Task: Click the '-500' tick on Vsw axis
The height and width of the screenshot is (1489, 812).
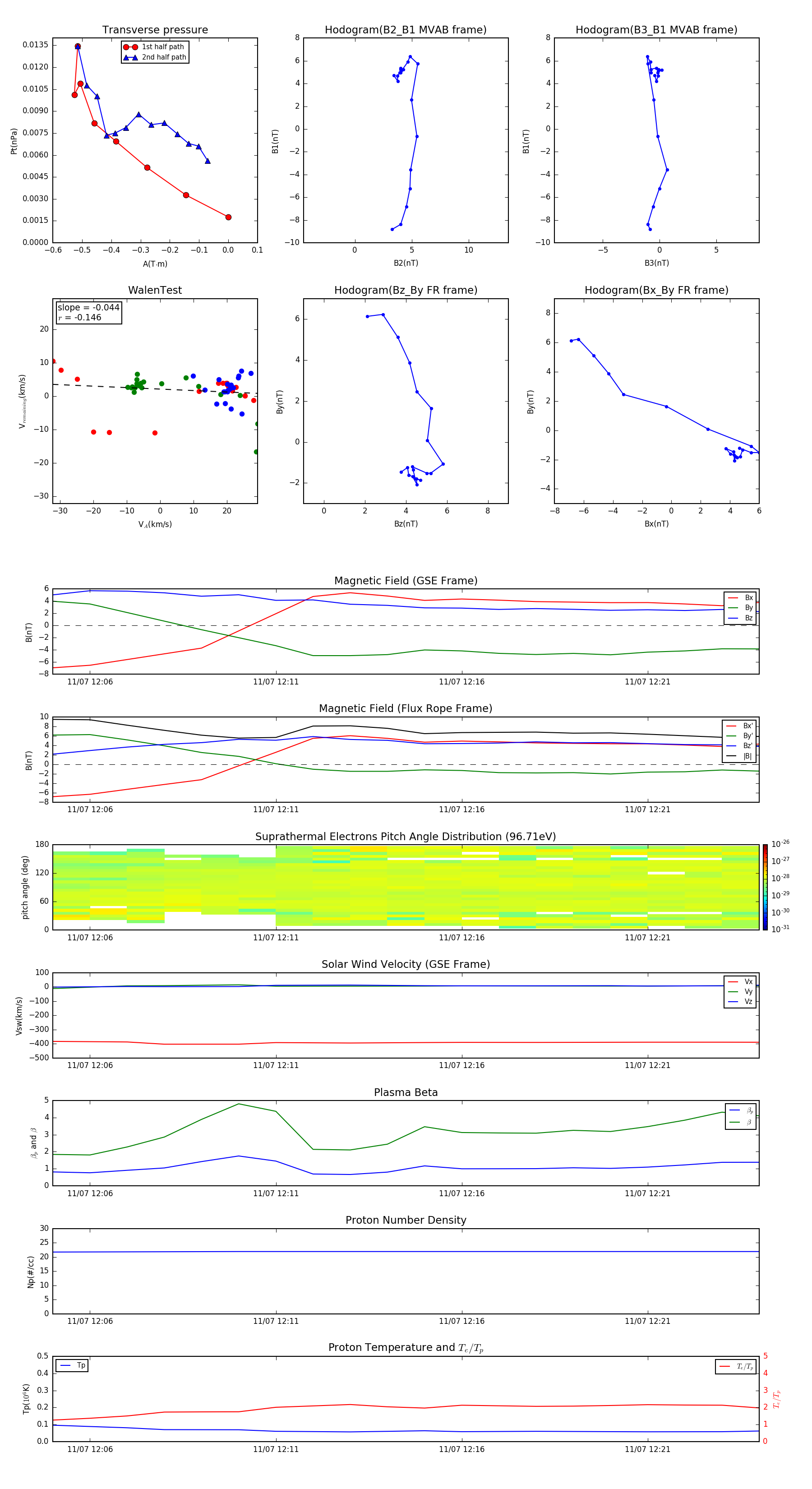Action: point(39,1059)
